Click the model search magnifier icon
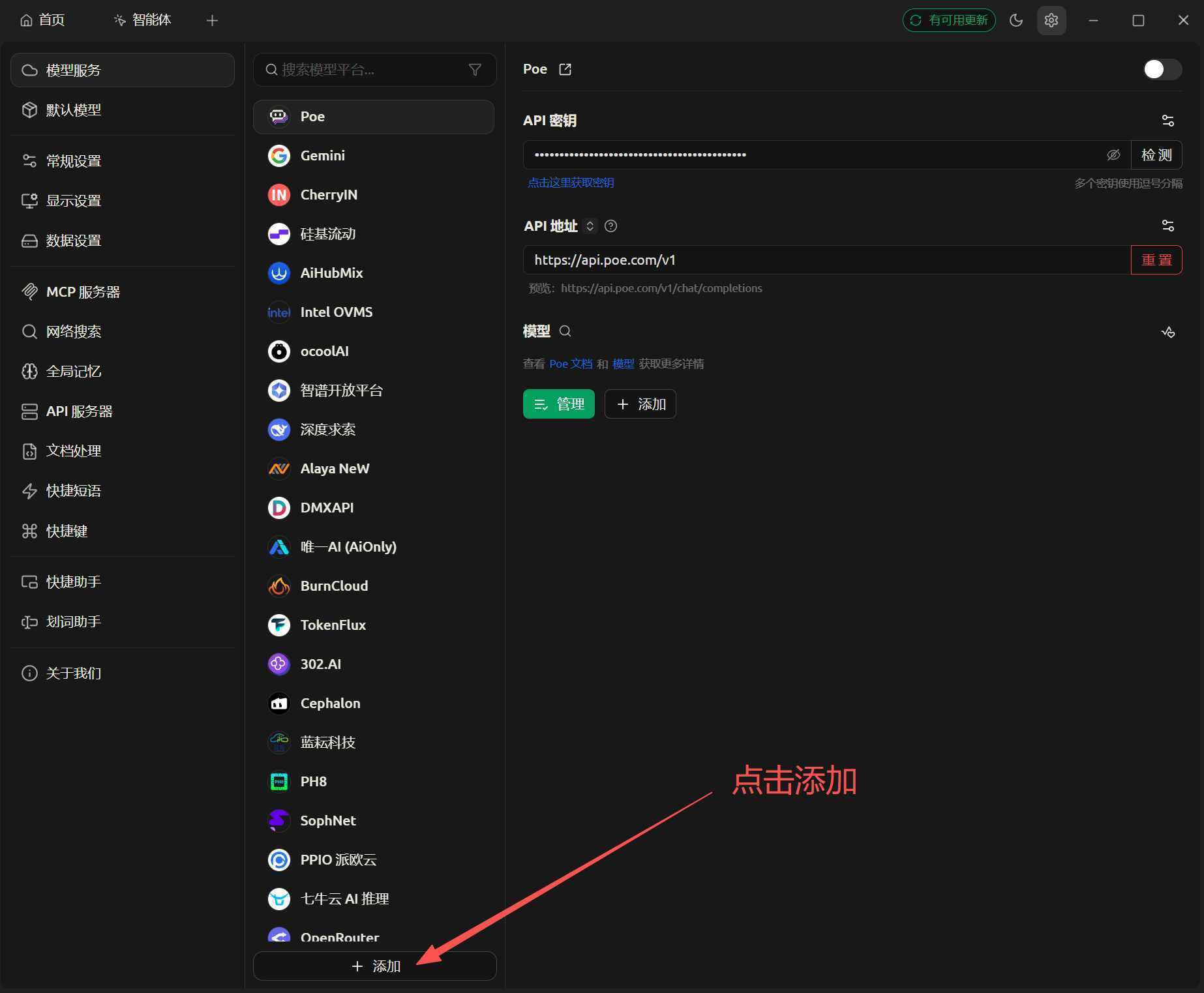This screenshot has width=1204, height=993. click(x=565, y=331)
